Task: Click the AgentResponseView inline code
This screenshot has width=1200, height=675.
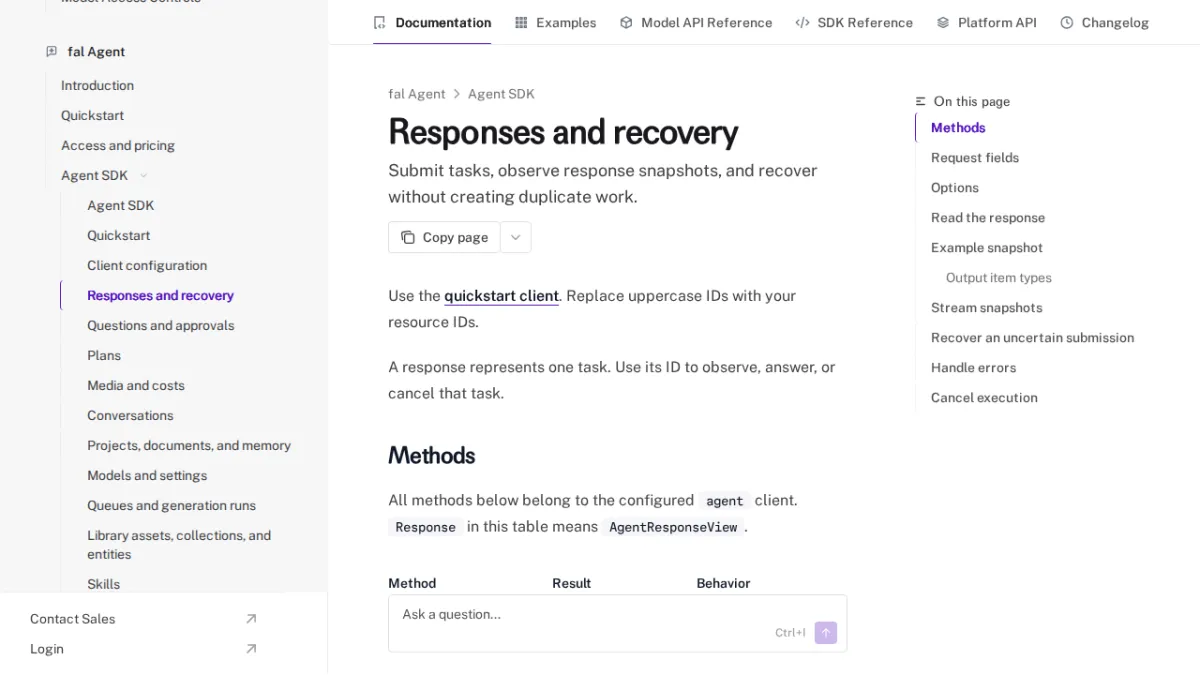Action: [673, 527]
